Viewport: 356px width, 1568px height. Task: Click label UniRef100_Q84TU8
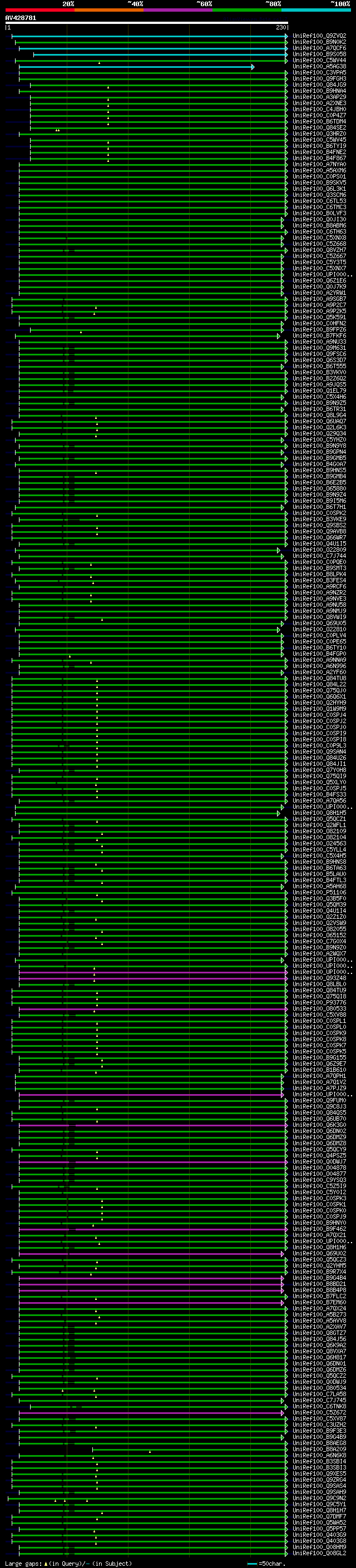point(319,679)
